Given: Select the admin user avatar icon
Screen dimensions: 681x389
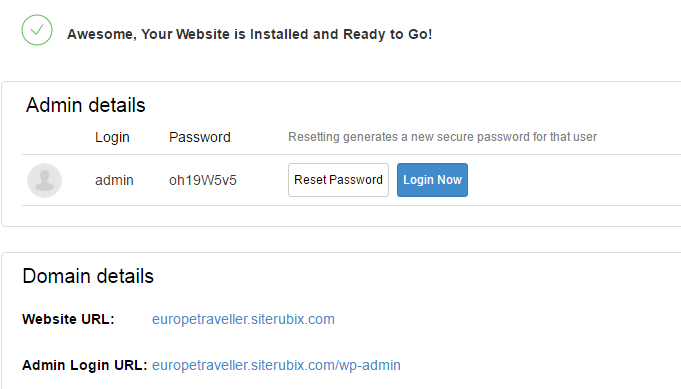Looking at the screenshot, I should (x=44, y=180).
